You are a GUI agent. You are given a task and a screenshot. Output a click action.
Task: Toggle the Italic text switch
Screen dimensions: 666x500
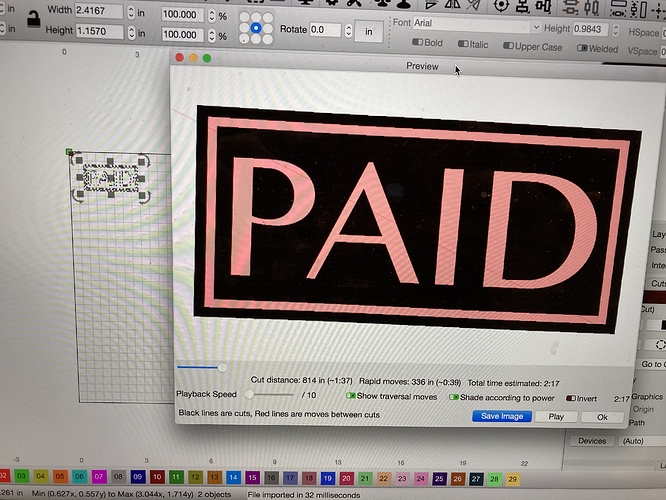click(x=463, y=44)
